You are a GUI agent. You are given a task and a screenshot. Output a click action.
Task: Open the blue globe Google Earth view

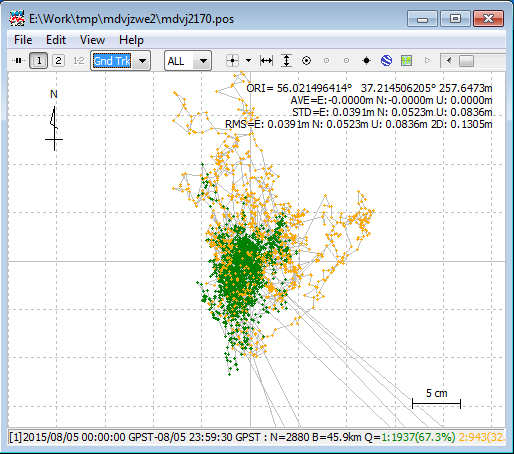point(386,61)
